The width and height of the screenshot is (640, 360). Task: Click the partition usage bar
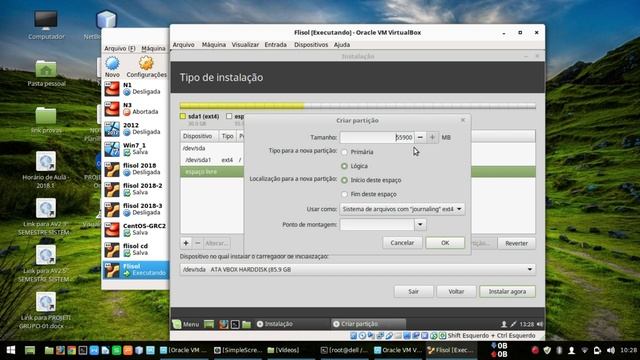[358, 106]
